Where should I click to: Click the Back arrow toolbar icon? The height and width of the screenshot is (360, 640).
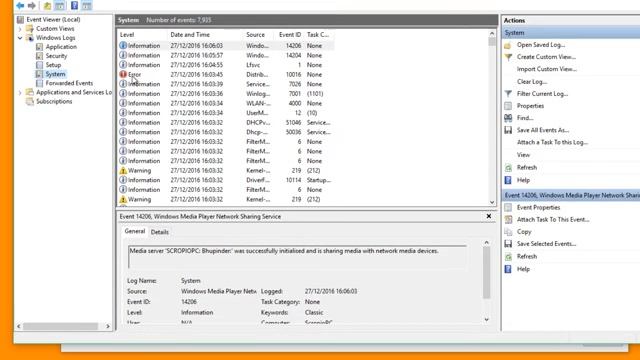[x=20, y=6]
